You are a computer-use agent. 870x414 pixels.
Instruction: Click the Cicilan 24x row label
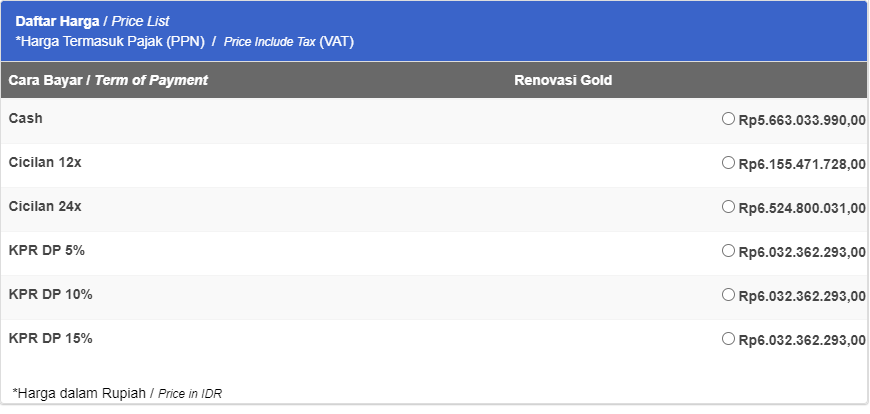(45, 206)
